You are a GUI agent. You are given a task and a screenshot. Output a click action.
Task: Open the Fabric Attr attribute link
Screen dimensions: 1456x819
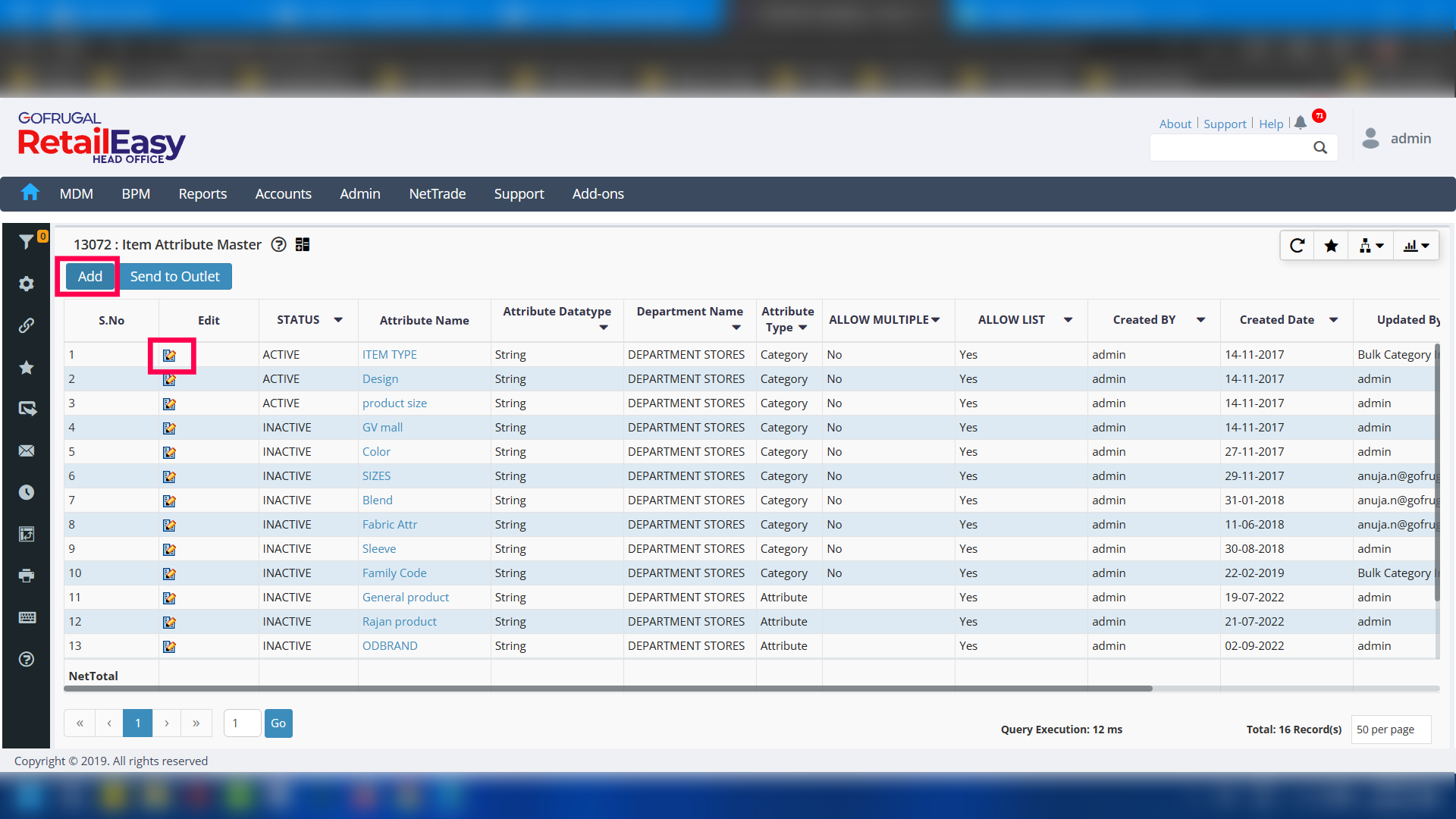[x=389, y=525]
